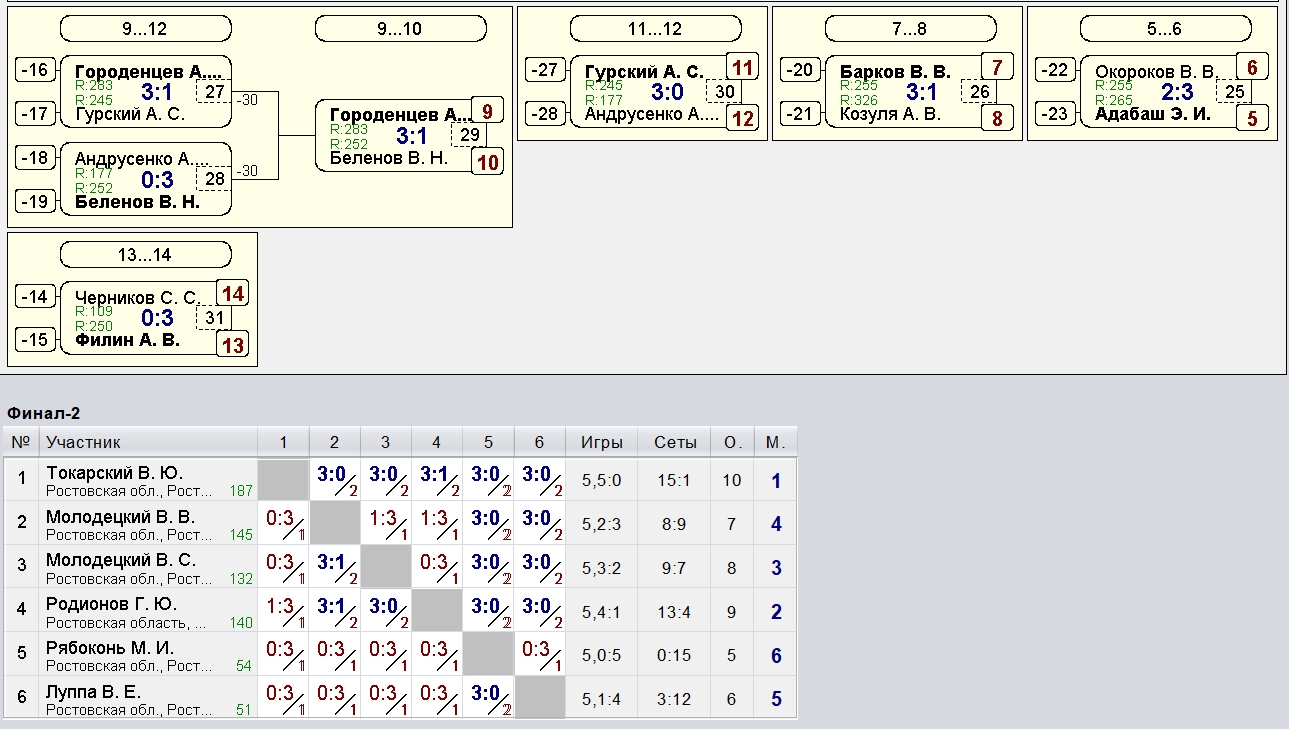Click place badge 12
Screen dimensions: 1289x729
[x=742, y=119]
